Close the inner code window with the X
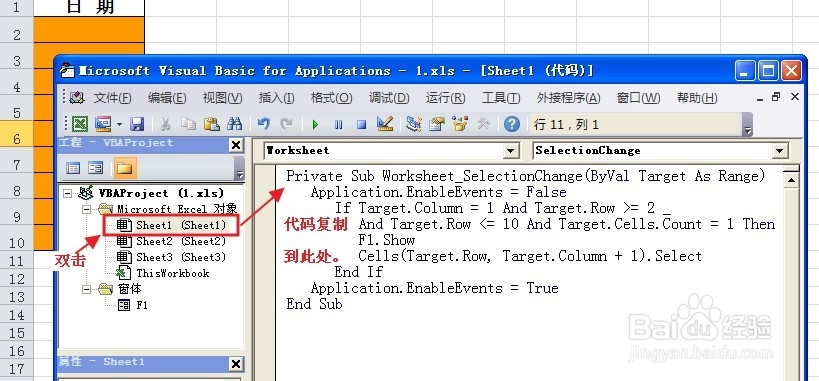Viewport: 819px width, 381px height. pos(794,97)
